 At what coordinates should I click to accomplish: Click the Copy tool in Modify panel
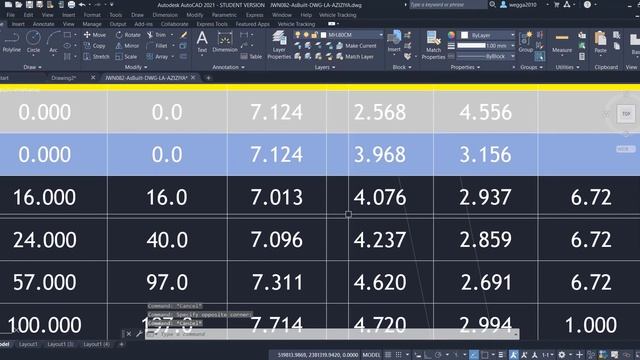95,46
